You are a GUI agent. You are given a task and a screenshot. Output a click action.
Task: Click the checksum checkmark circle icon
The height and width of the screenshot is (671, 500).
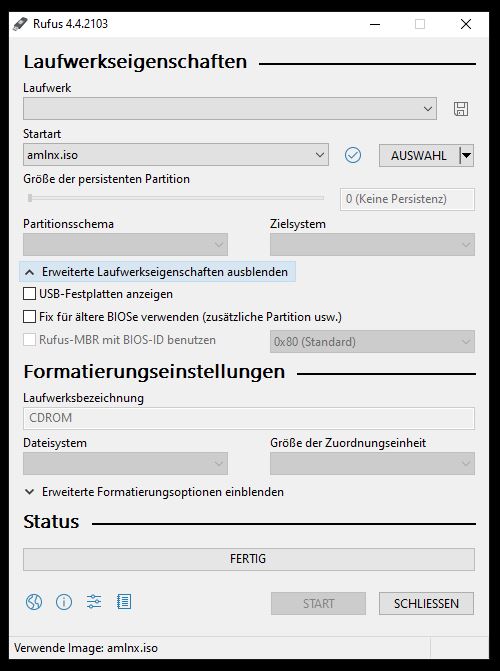click(x=353, y=155)
